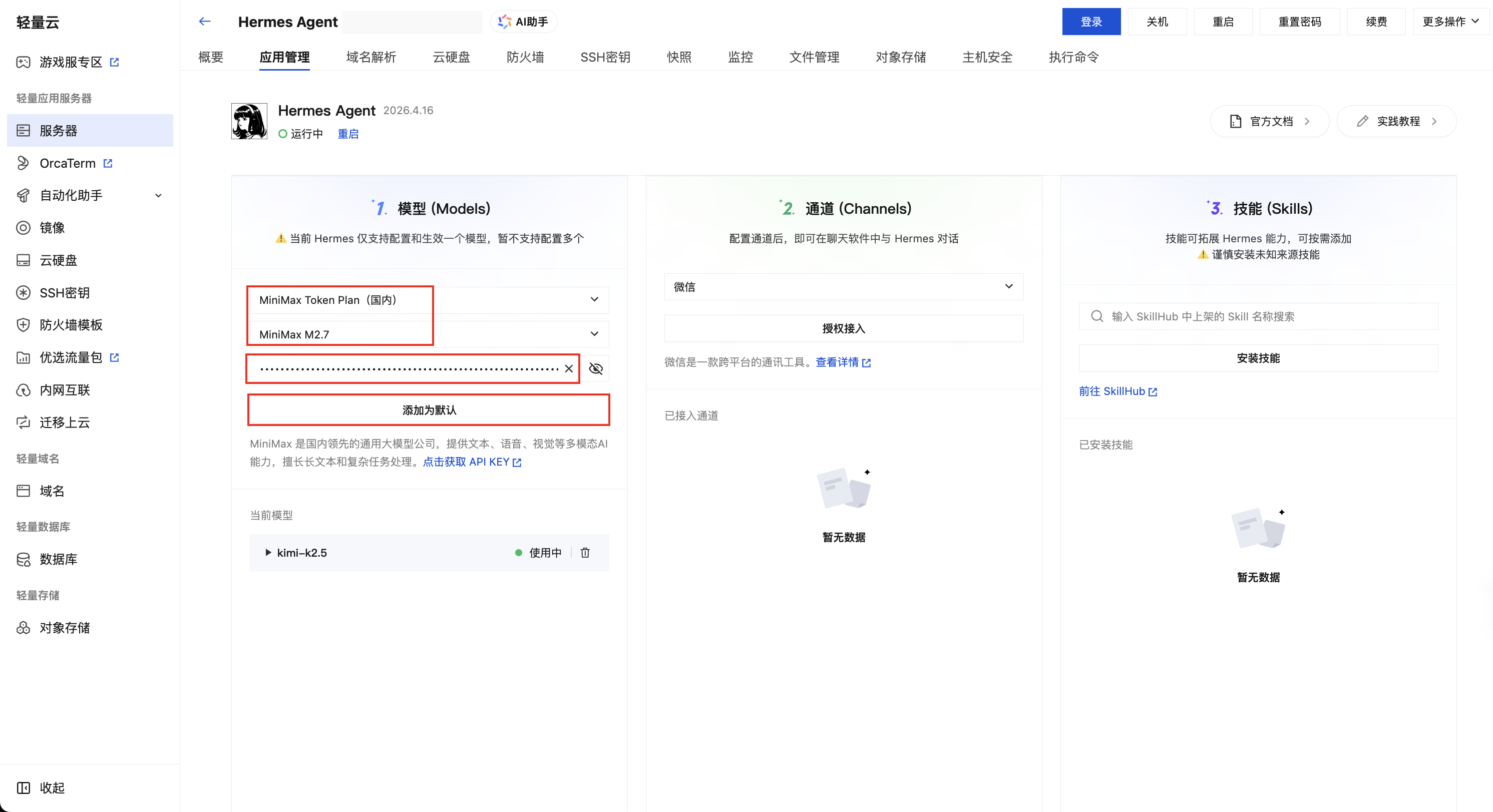Switch to the 快照 tab
The image size is (1493, 812).
pos(679,57)
